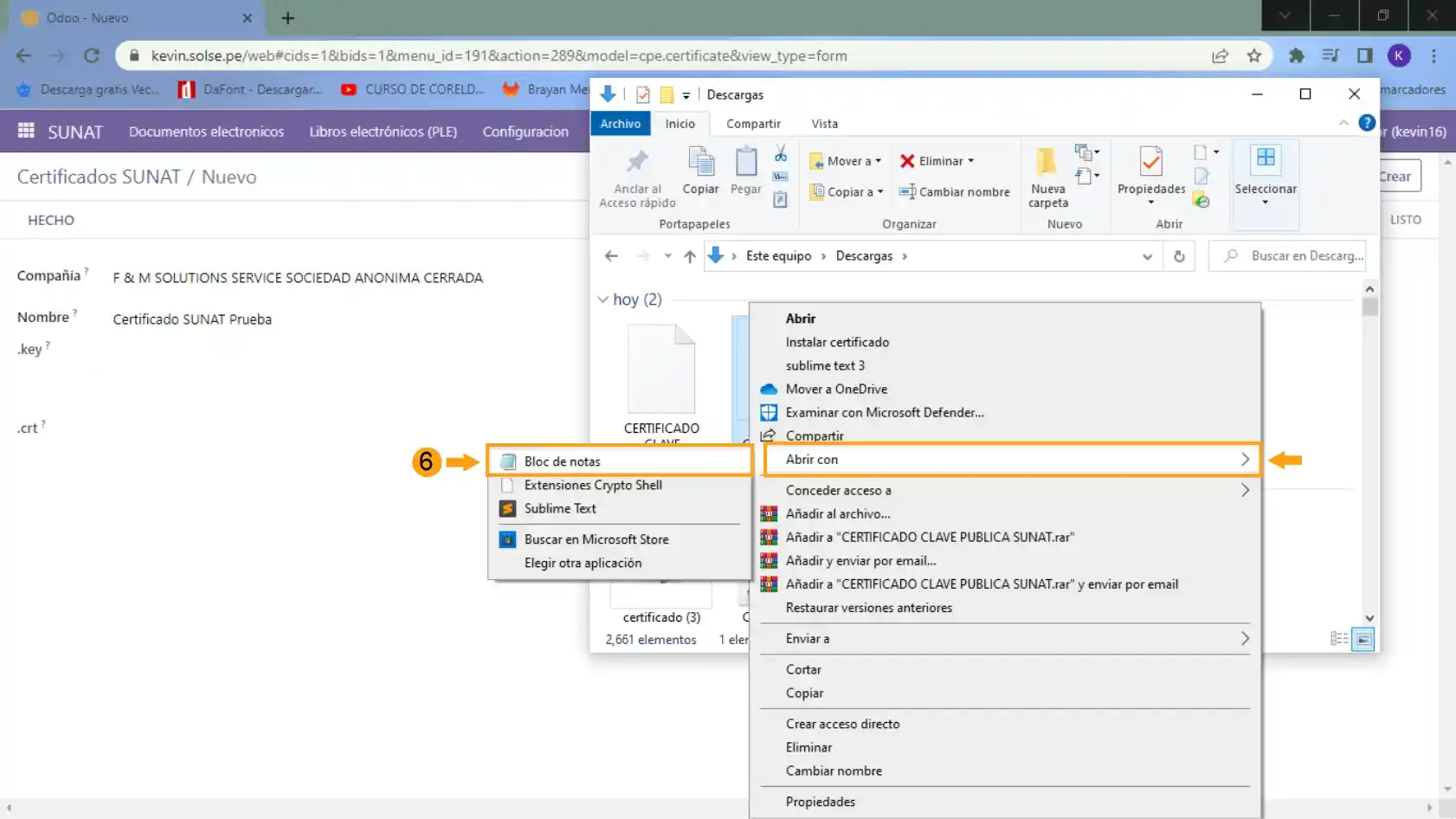Click the Microsoft Defender shield icon
This screenshot has width=1456, height=819.
(769, 413)
